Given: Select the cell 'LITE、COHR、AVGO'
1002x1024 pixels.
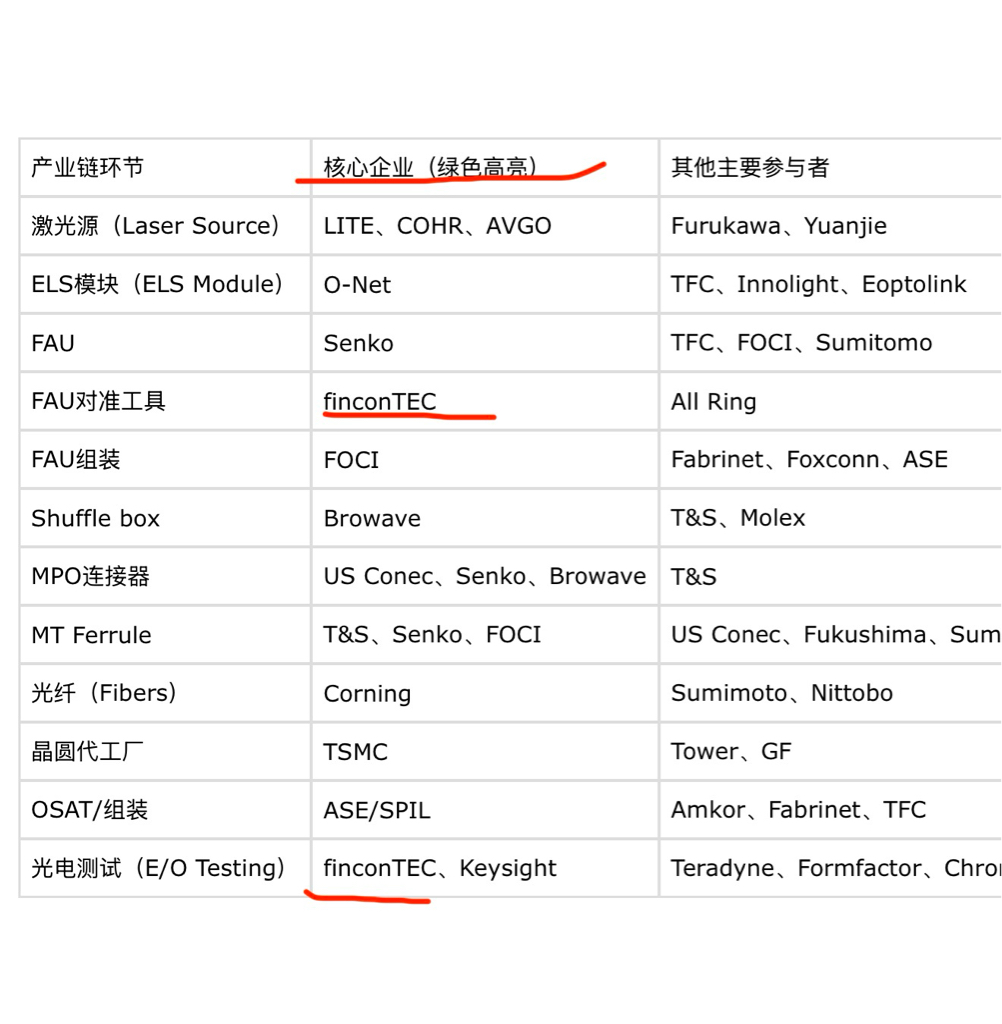Looking at the screenshot, I should [485, 225].
